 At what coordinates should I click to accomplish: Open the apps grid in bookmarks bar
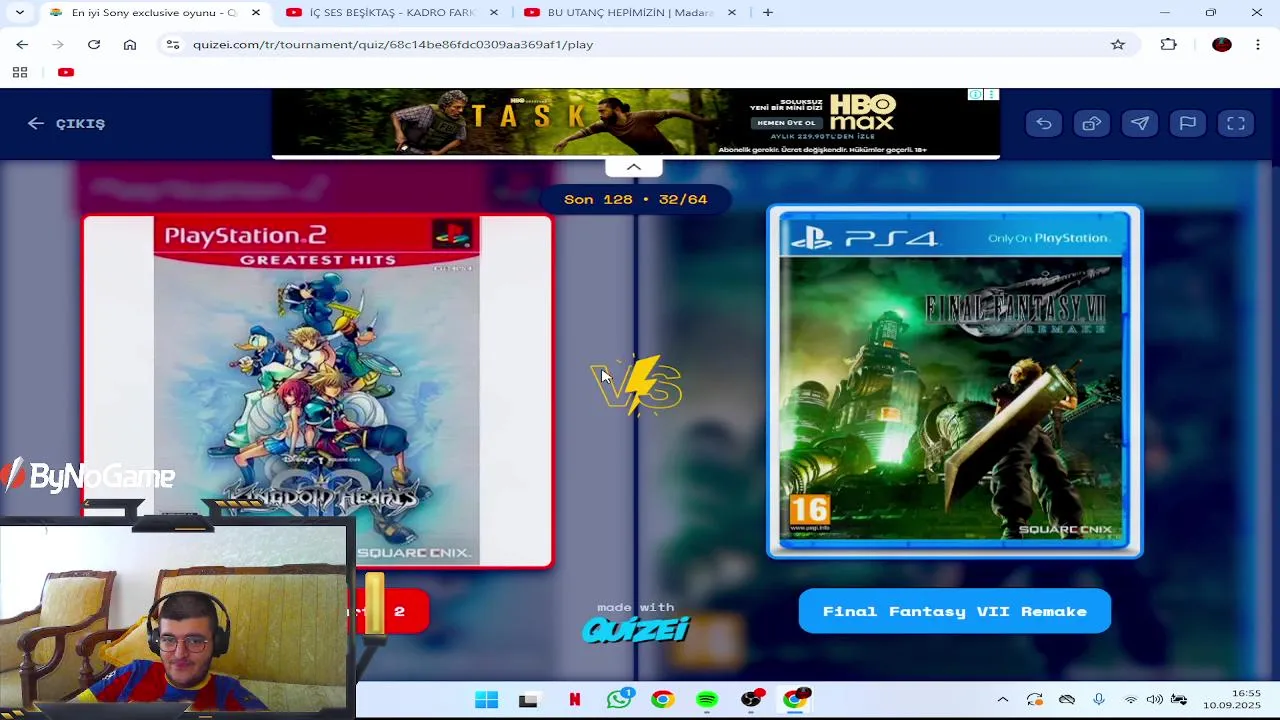[19, 72]
